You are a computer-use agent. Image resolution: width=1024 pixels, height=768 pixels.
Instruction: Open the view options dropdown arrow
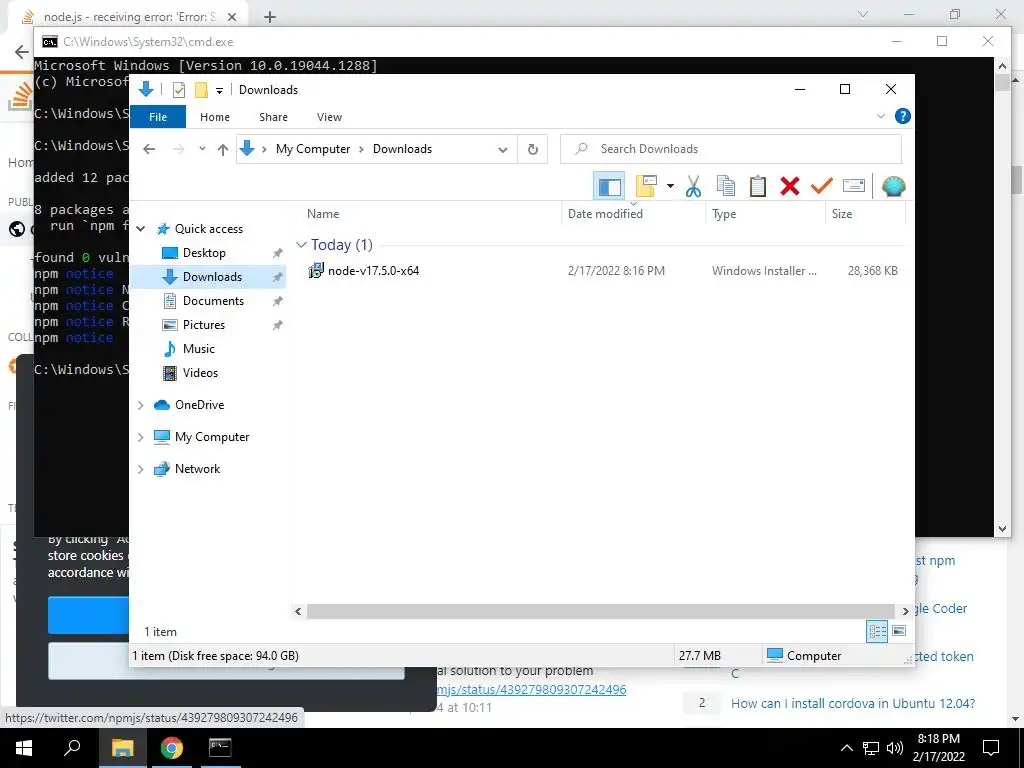click(x=670, y=186)
